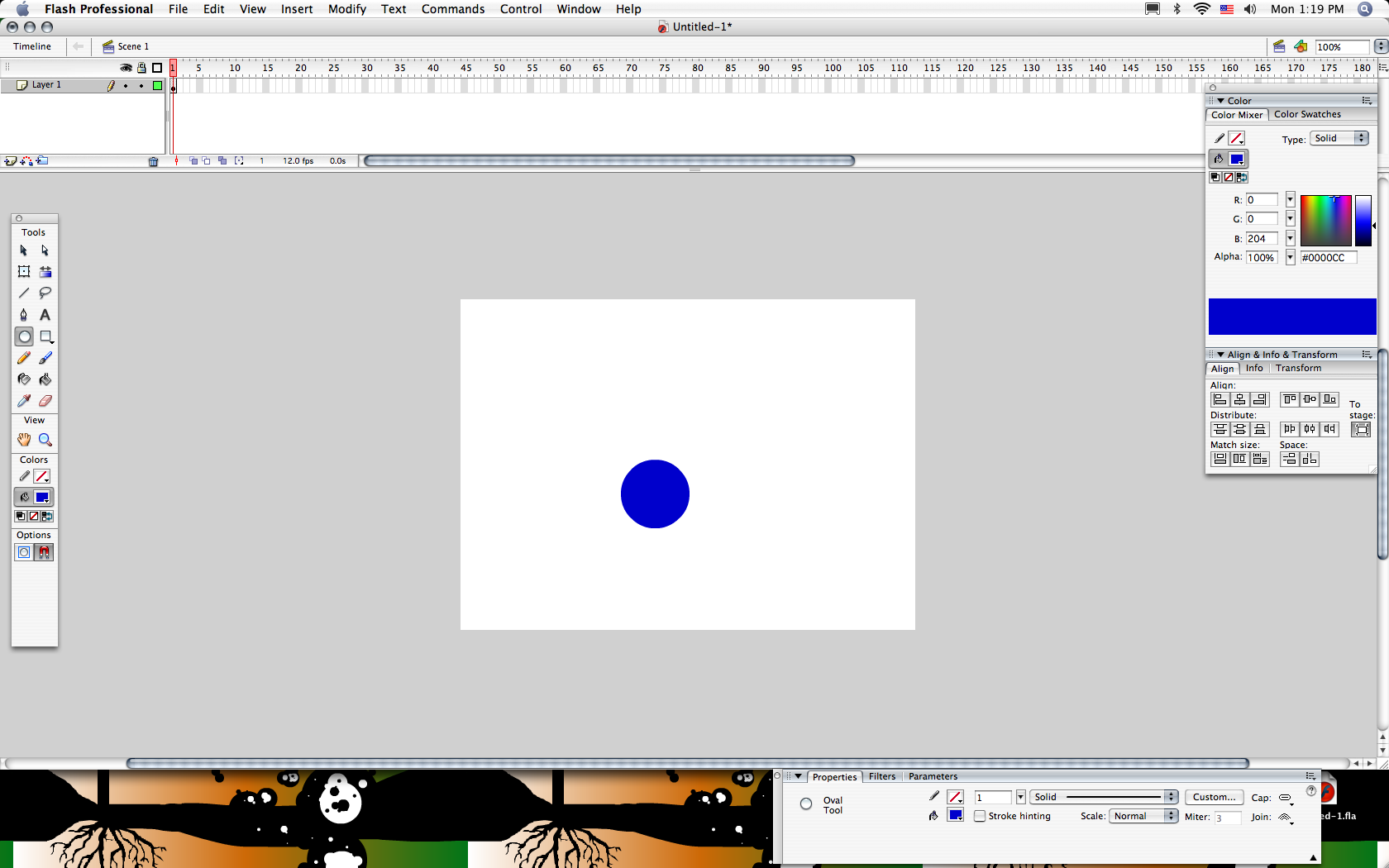
Task: Click the fill color swatch in Tools
Action: tap(42, 498)
